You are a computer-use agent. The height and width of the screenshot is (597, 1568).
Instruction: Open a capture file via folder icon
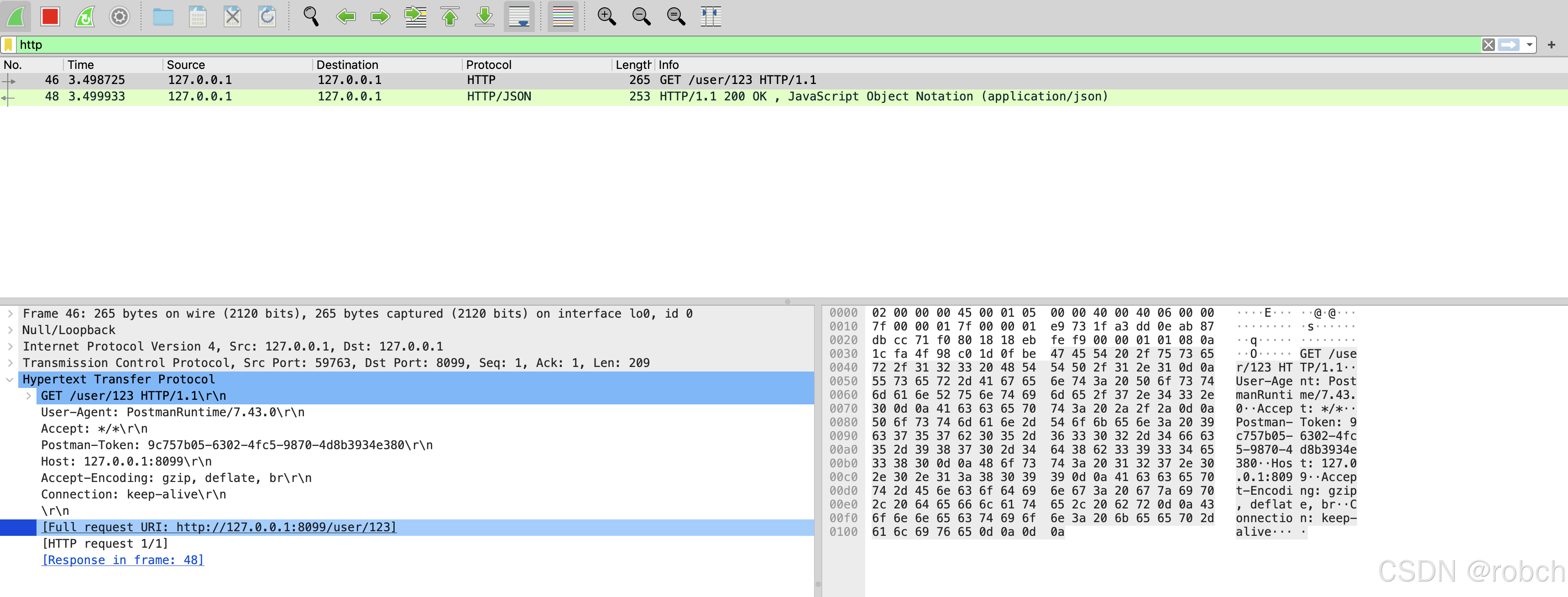[163, 16]
